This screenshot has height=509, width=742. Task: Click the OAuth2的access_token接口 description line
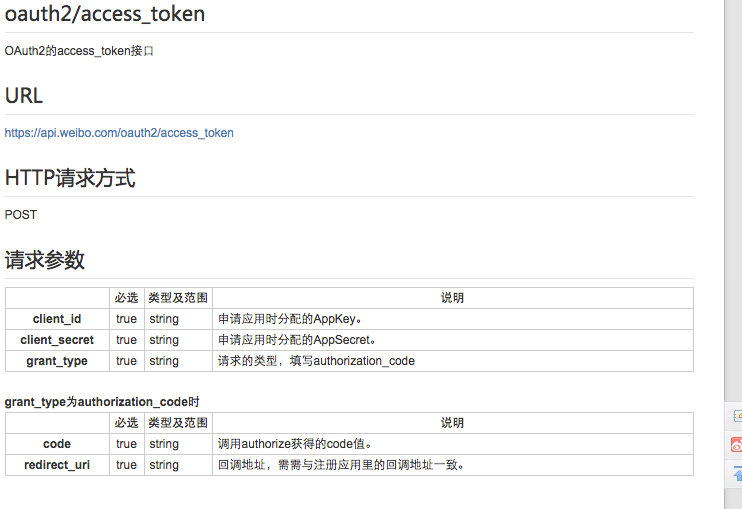(79, 51)
